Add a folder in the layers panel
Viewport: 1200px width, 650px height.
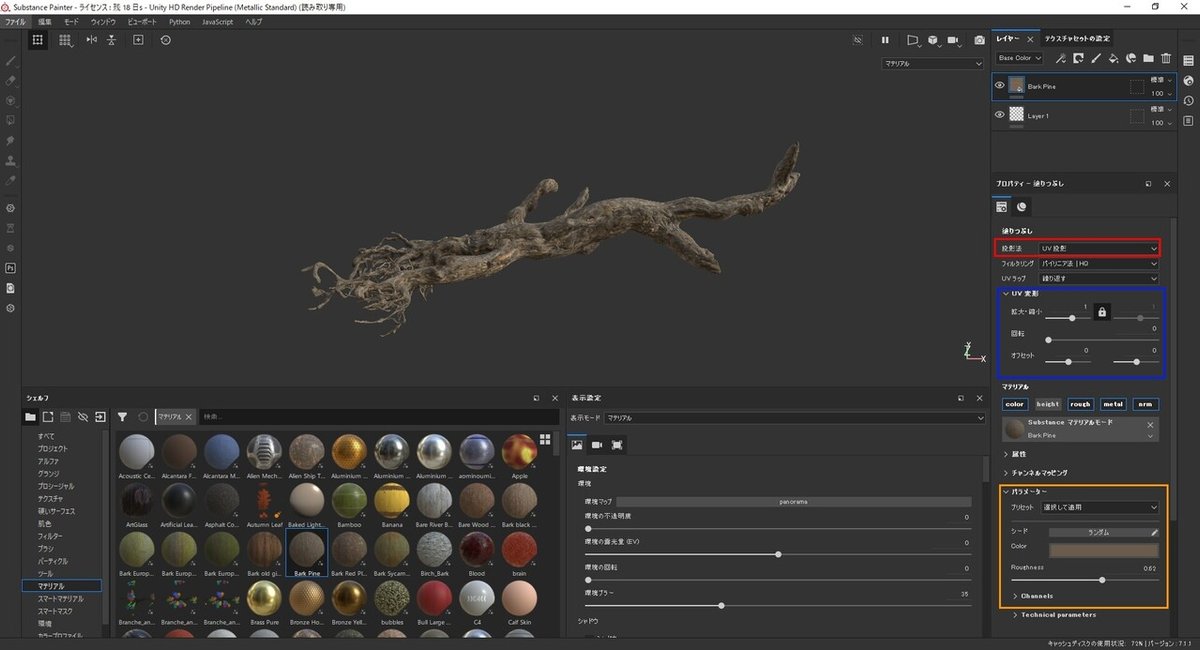point(1148,58)
